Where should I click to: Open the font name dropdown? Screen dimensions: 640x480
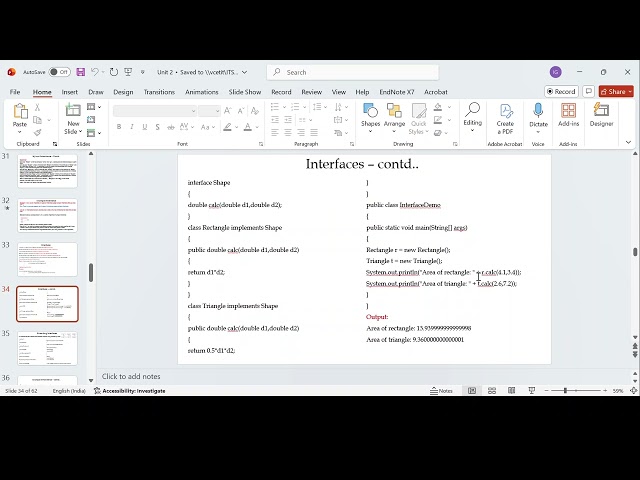(x=193, y=111)
